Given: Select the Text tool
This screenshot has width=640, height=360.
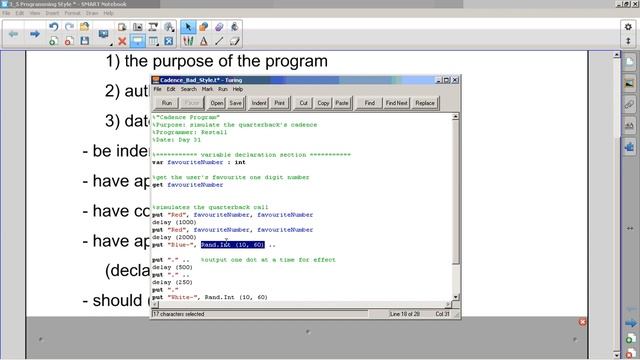Looking at the screenshot, I should (204, 41).
